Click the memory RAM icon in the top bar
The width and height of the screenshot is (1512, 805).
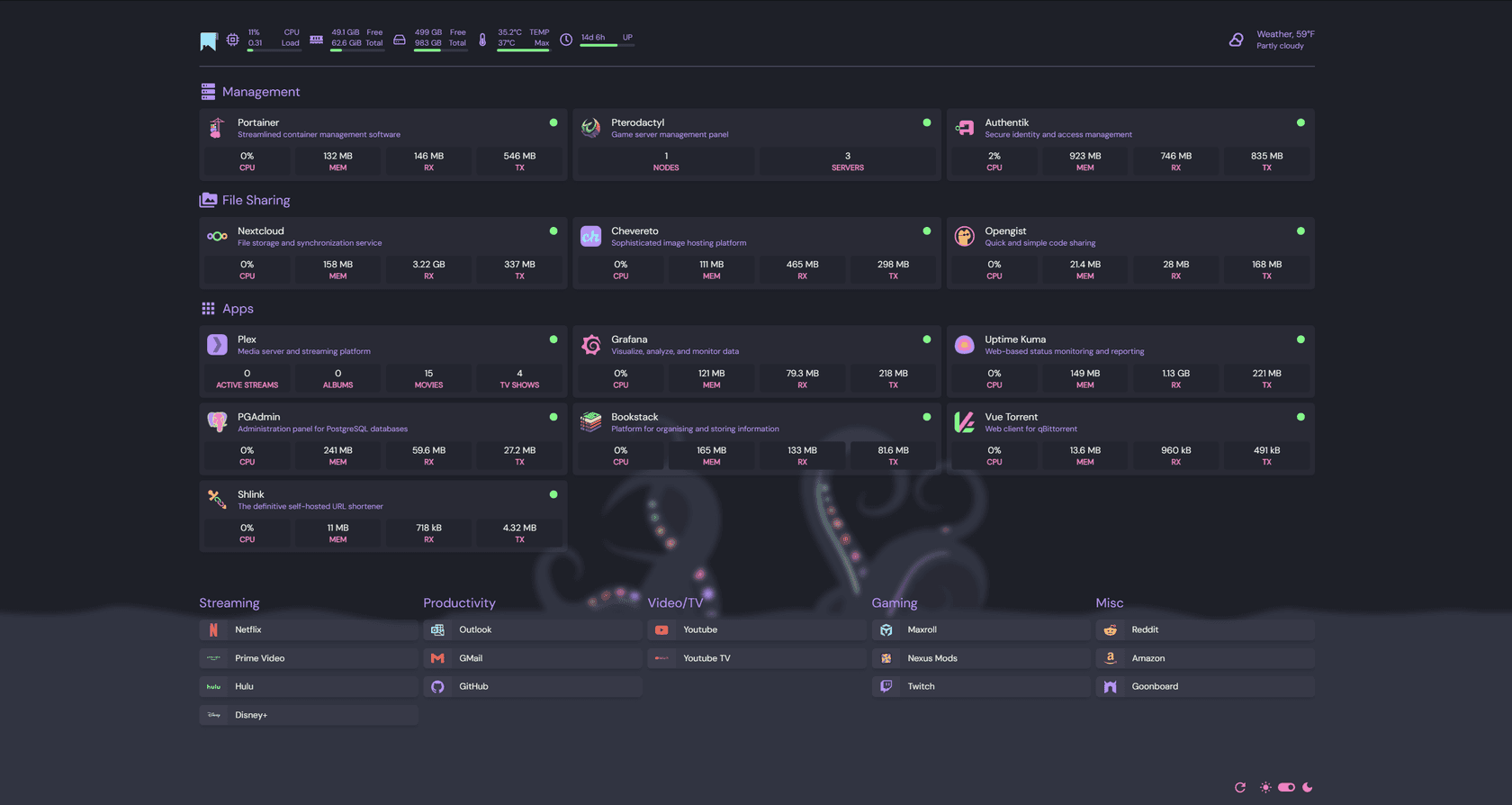316,40
